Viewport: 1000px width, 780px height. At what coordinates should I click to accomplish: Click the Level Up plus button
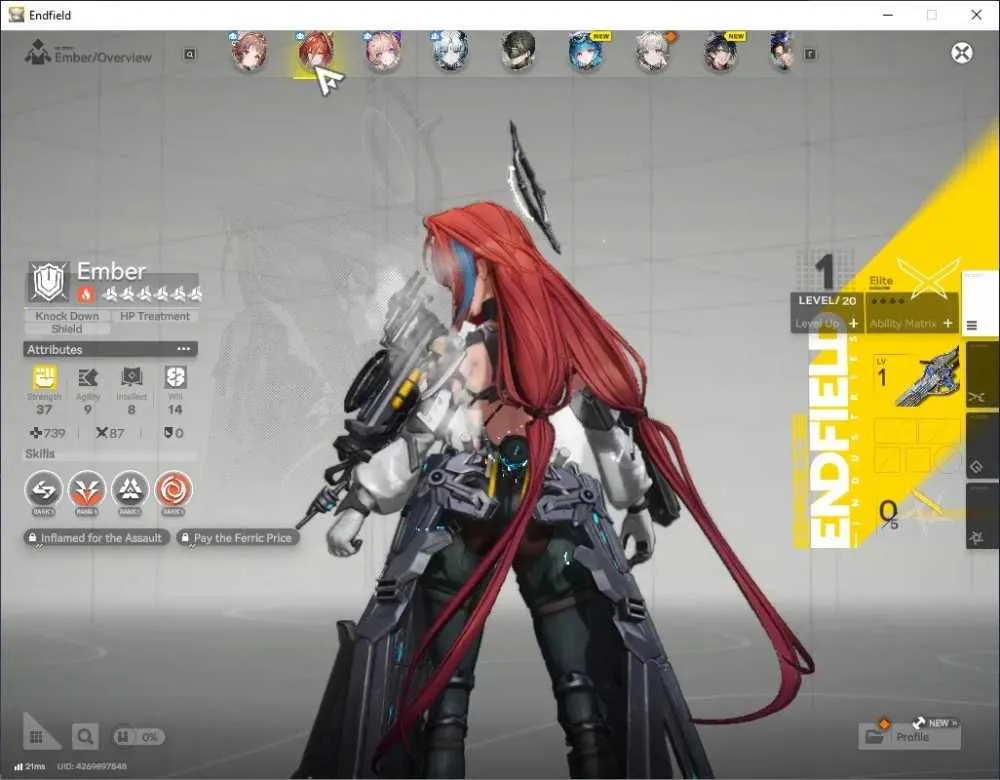pyautogui.click(x=853, y=323)
